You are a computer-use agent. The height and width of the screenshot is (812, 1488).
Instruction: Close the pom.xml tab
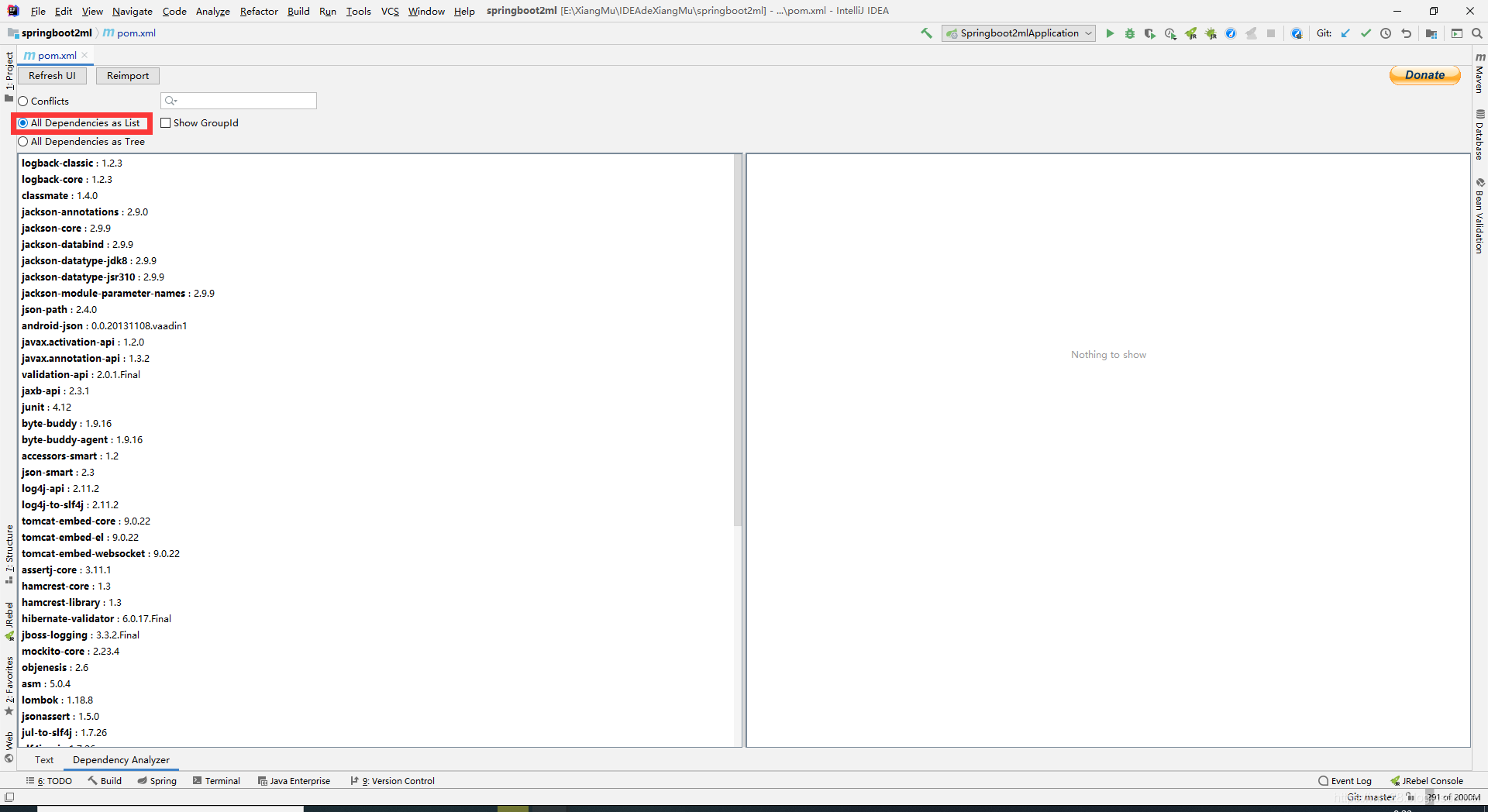[x=85, y=55]
